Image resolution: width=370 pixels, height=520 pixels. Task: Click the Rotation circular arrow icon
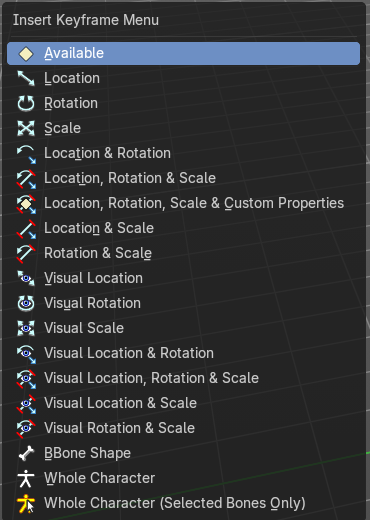26,103
